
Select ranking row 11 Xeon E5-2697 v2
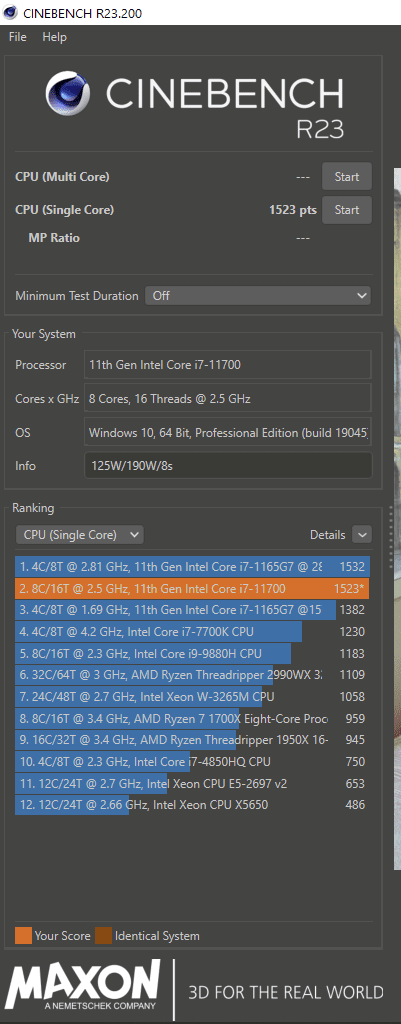192,783
